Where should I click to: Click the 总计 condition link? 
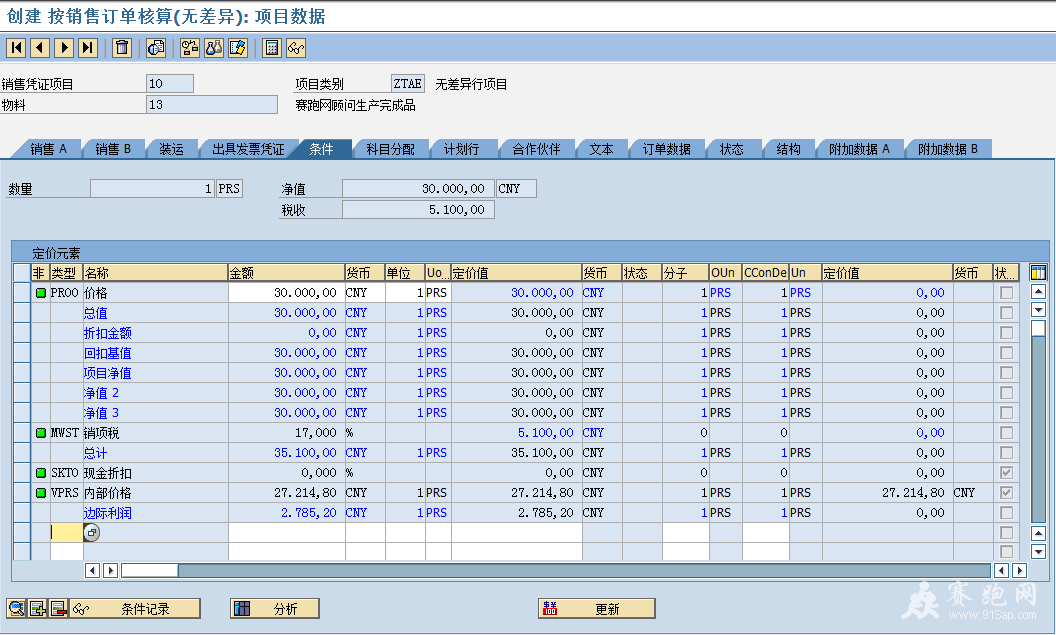click(x=95, y=453)
